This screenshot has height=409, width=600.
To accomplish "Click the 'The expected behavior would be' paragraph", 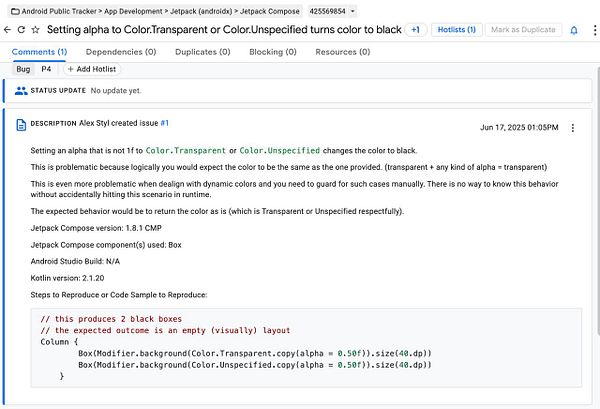I will click(217, 211).
